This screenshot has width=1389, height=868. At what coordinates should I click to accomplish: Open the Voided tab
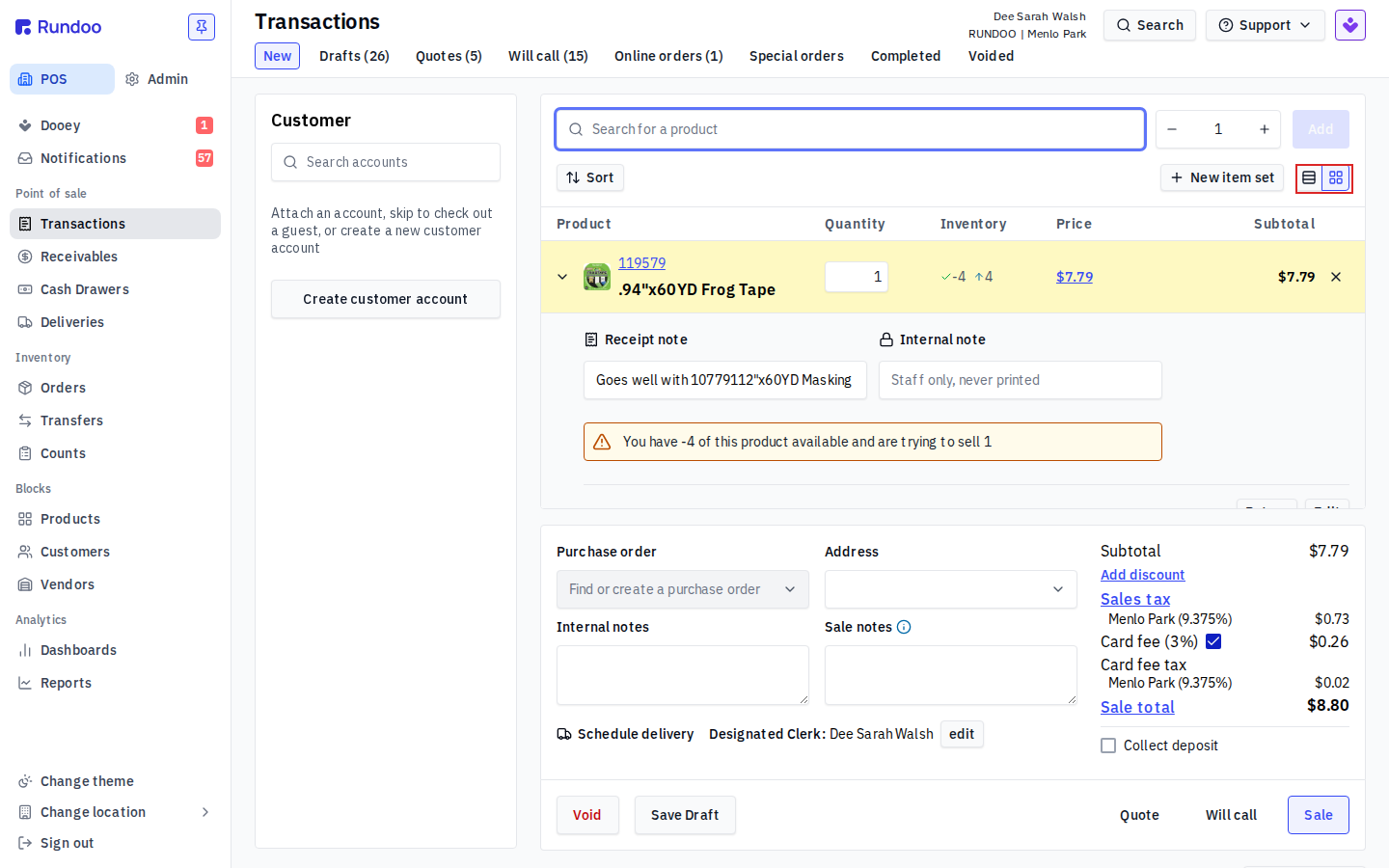(991, 56)
